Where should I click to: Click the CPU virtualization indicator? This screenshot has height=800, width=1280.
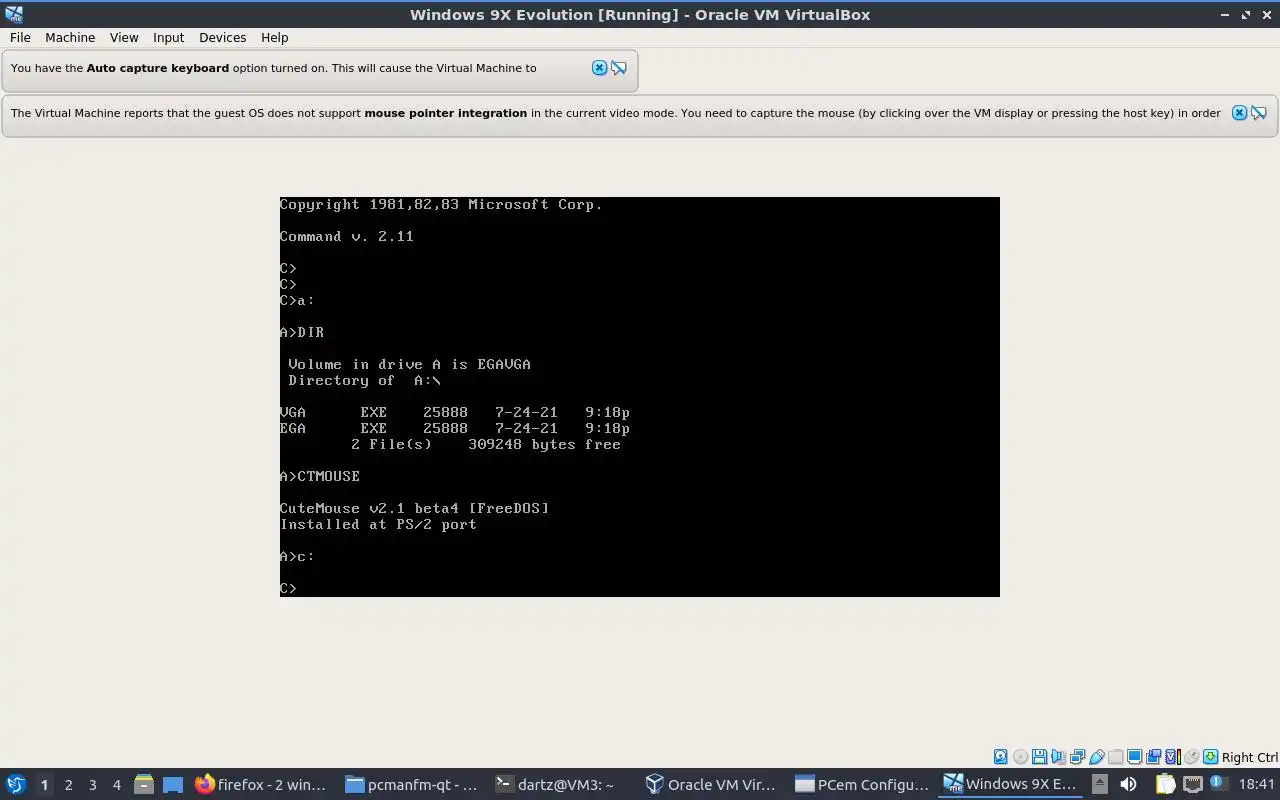coord(1173,757)
